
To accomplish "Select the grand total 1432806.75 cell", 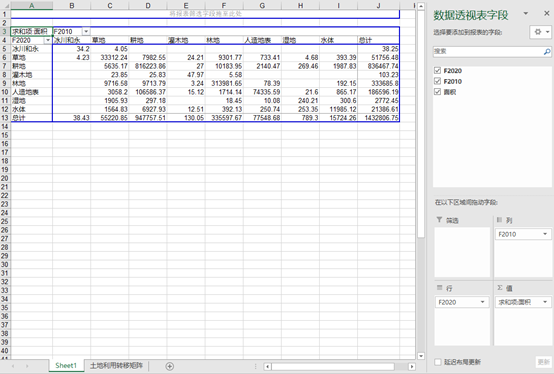I will (378, 118).
